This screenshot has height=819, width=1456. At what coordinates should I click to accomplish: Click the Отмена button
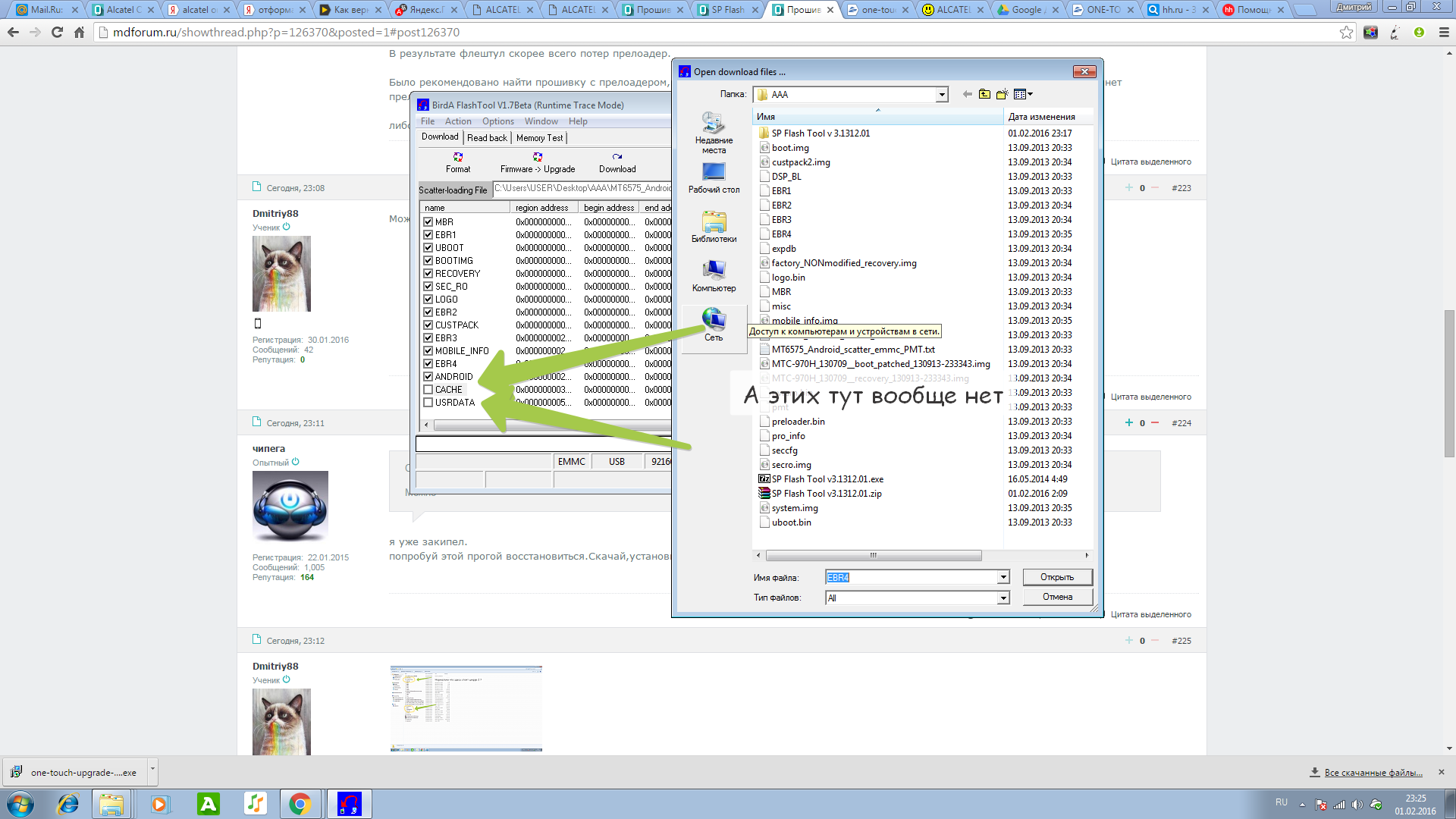pyautogui.click(x=1057, y=597)
